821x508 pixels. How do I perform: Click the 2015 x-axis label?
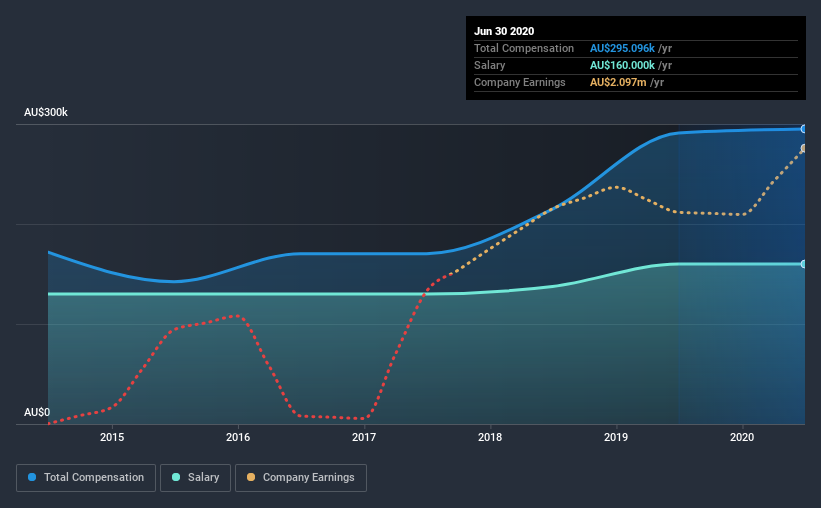[x=112, y=437]
